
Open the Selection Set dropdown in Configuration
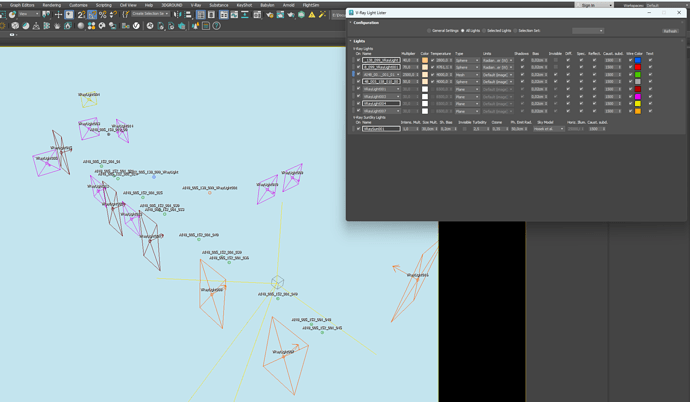tap(588, 31)
